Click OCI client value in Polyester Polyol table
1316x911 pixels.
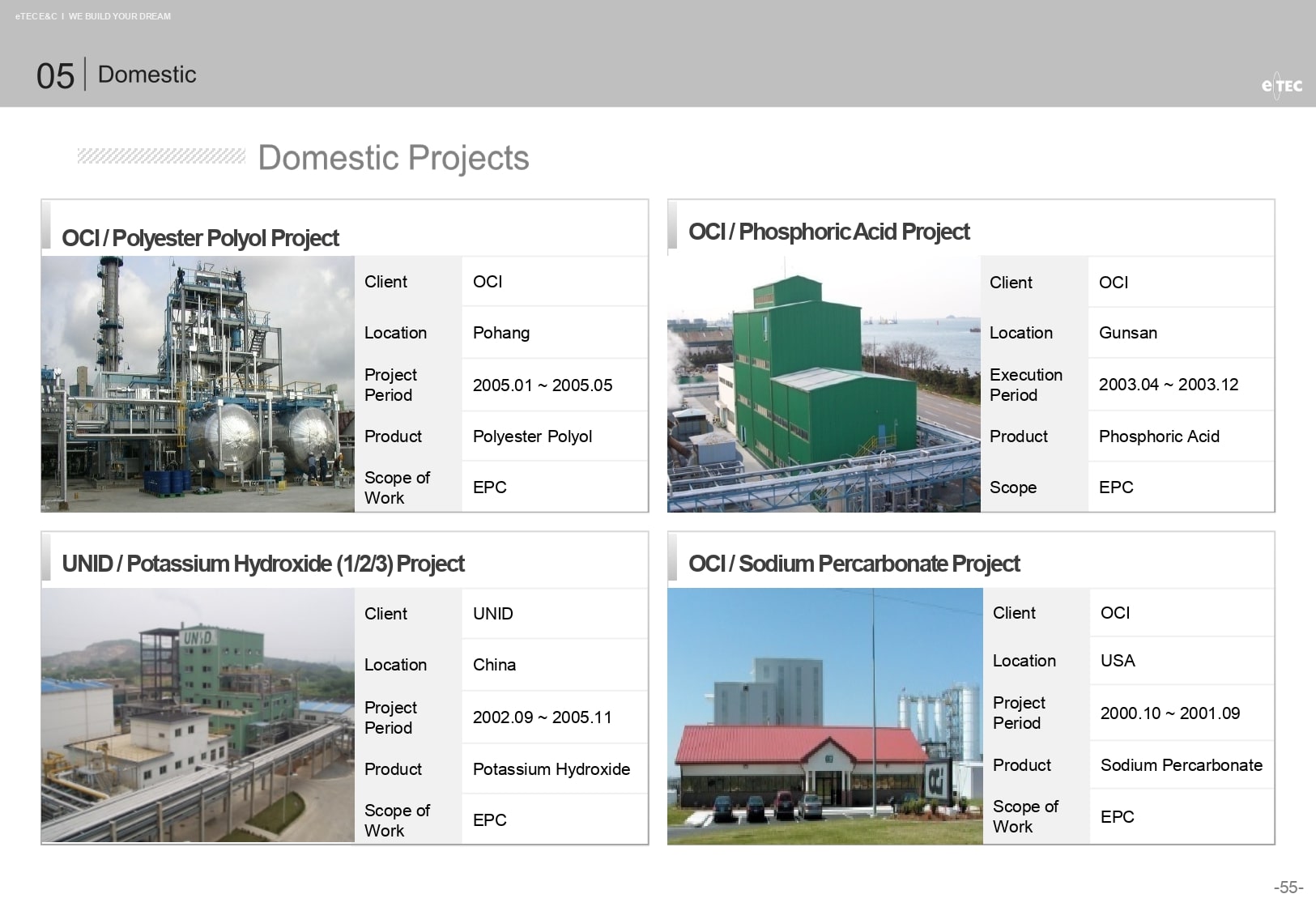488,282
